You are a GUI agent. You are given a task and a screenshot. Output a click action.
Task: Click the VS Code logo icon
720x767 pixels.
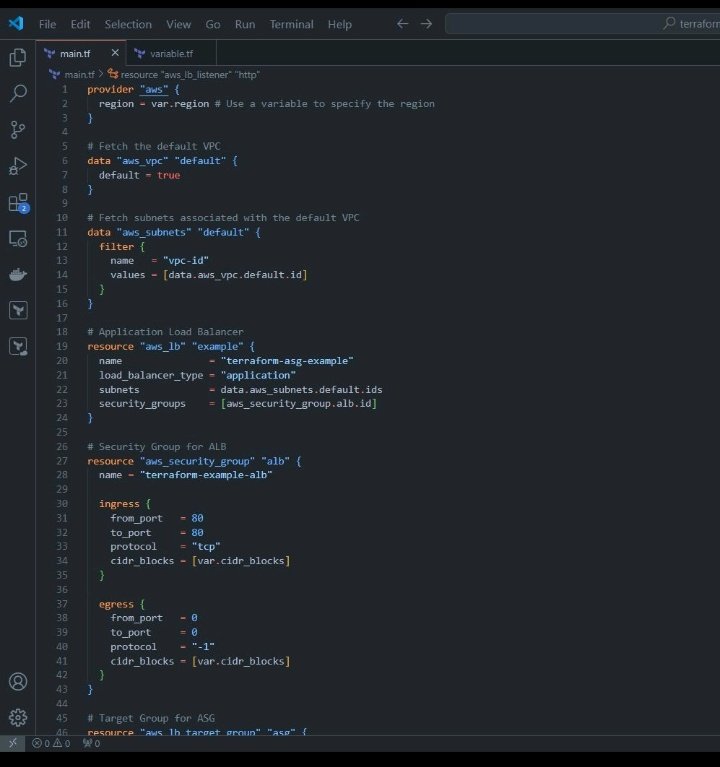pos(16,23)
